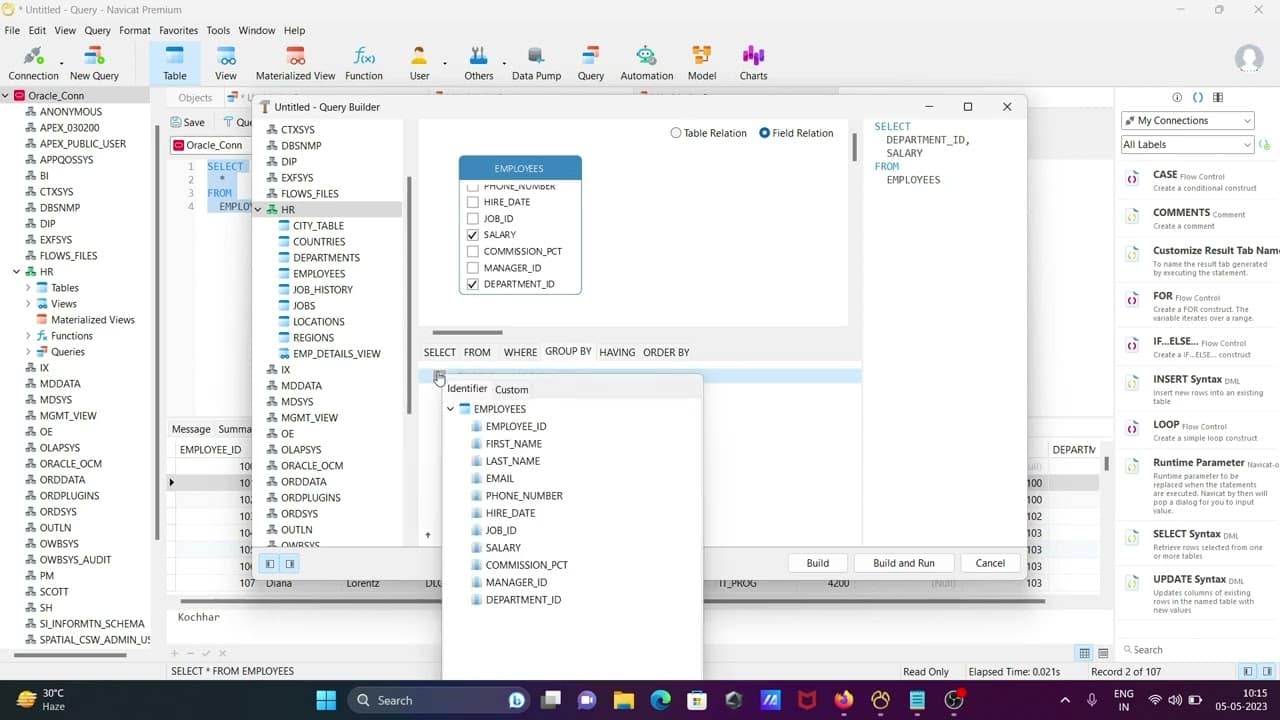Switch to the ORDER BY tab

click(666, 352)
